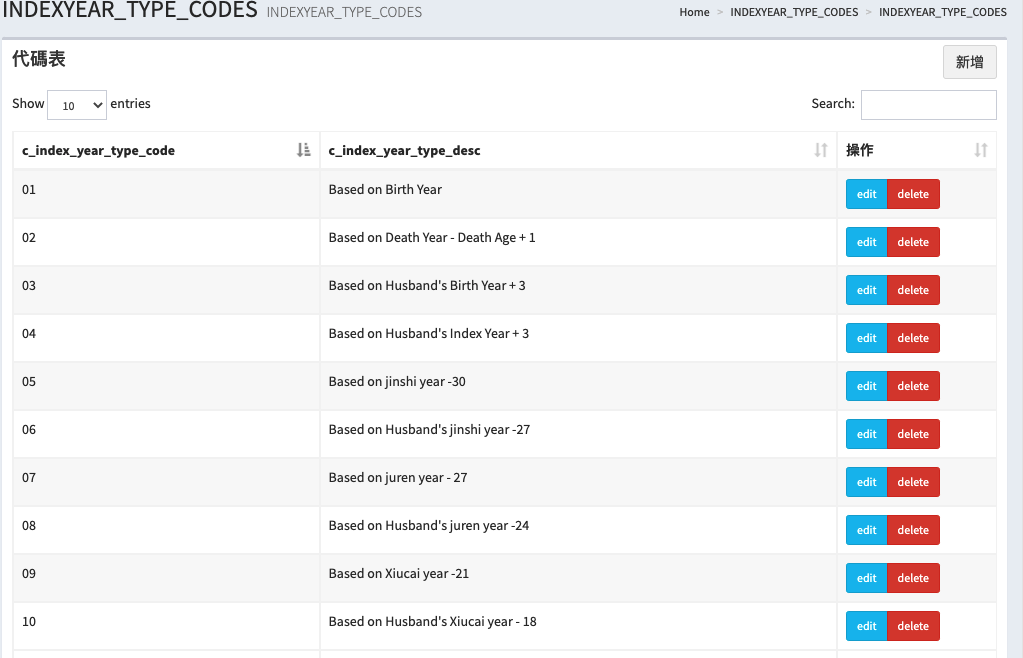Edit Husband's juren year -24 entry
1023x658 pixels.
(866, 530)
